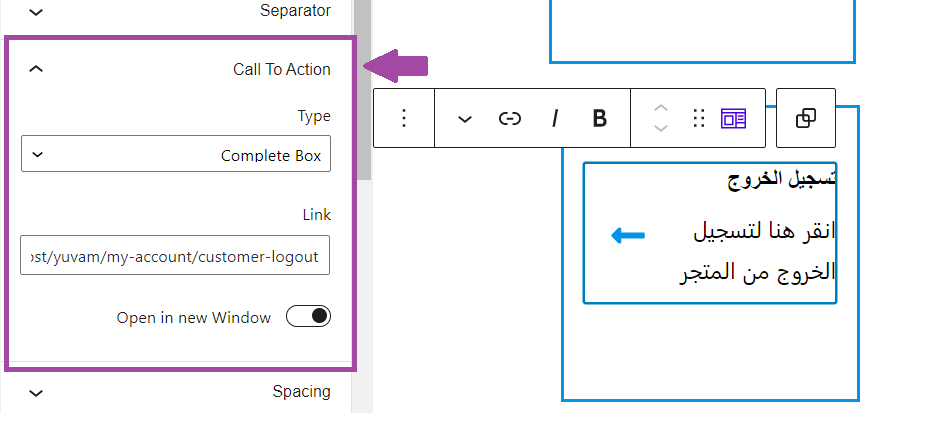The image size is (936, 422).
Task: Click the purple Info Box block type icon
Action: 733,118
